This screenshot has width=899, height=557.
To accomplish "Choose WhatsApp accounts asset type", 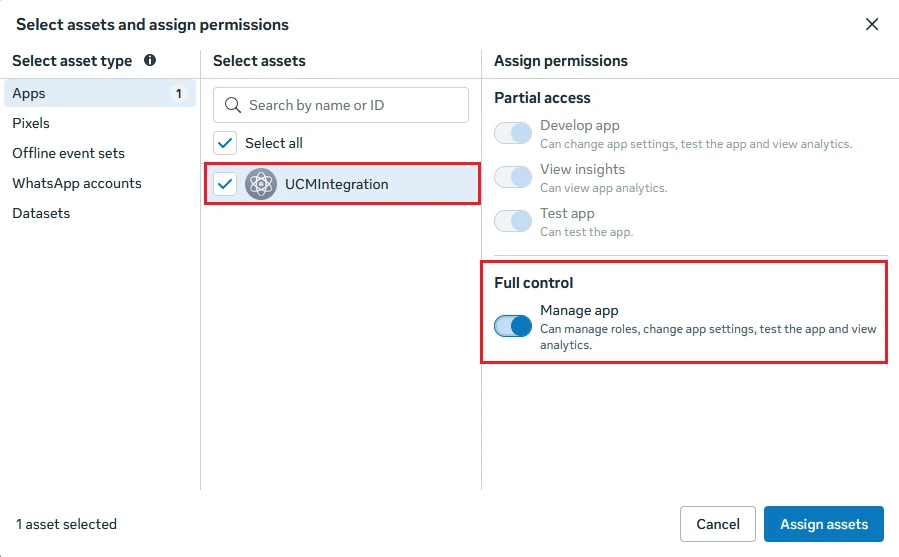I will (77, 183).
